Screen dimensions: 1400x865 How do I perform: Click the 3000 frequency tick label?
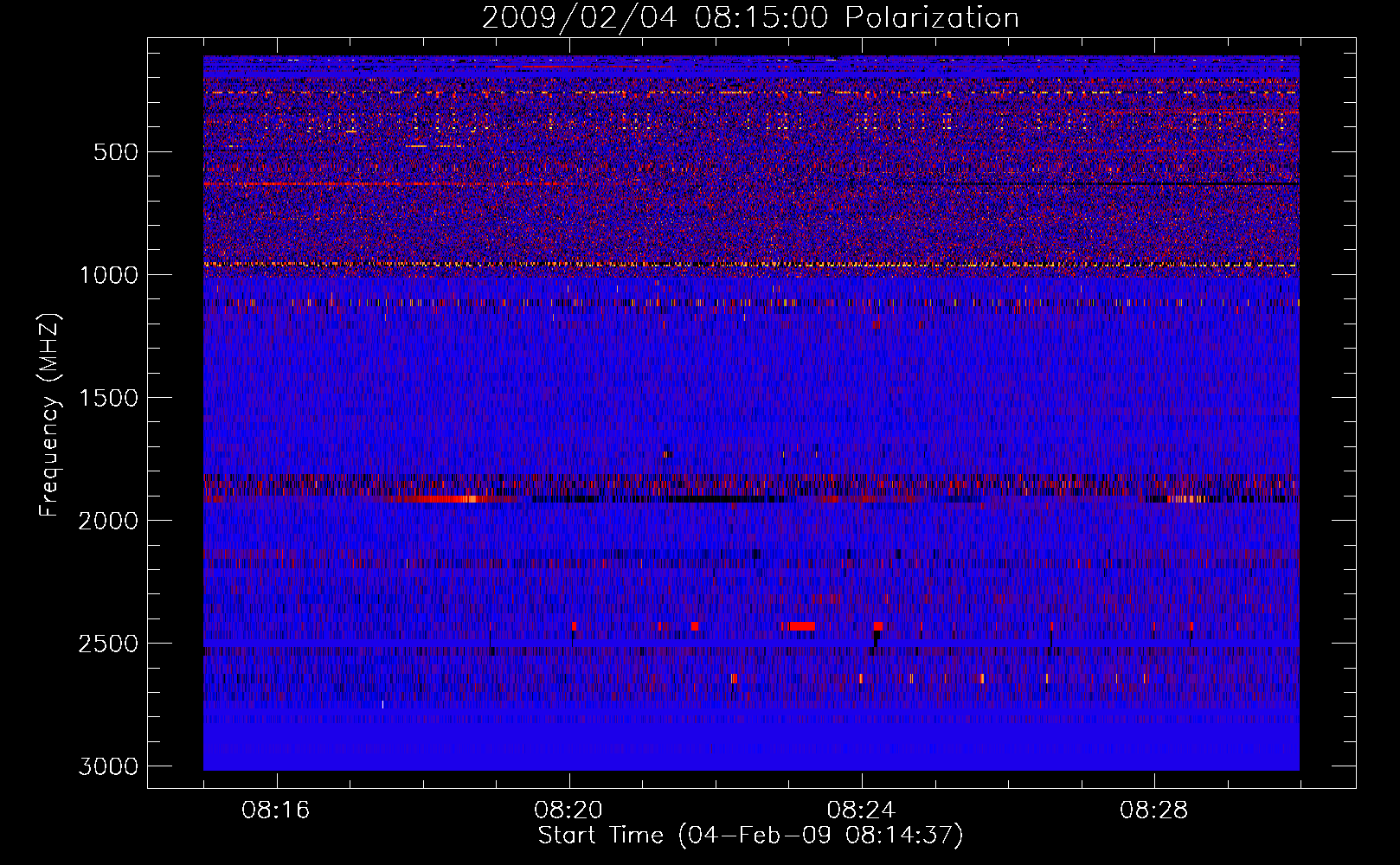click(109, 766)
